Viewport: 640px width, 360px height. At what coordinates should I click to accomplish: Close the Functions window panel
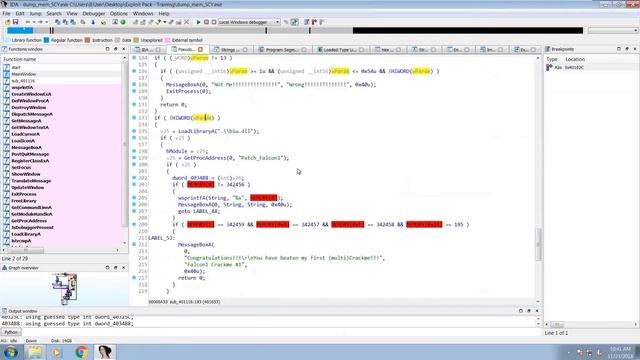click(124, 49)
